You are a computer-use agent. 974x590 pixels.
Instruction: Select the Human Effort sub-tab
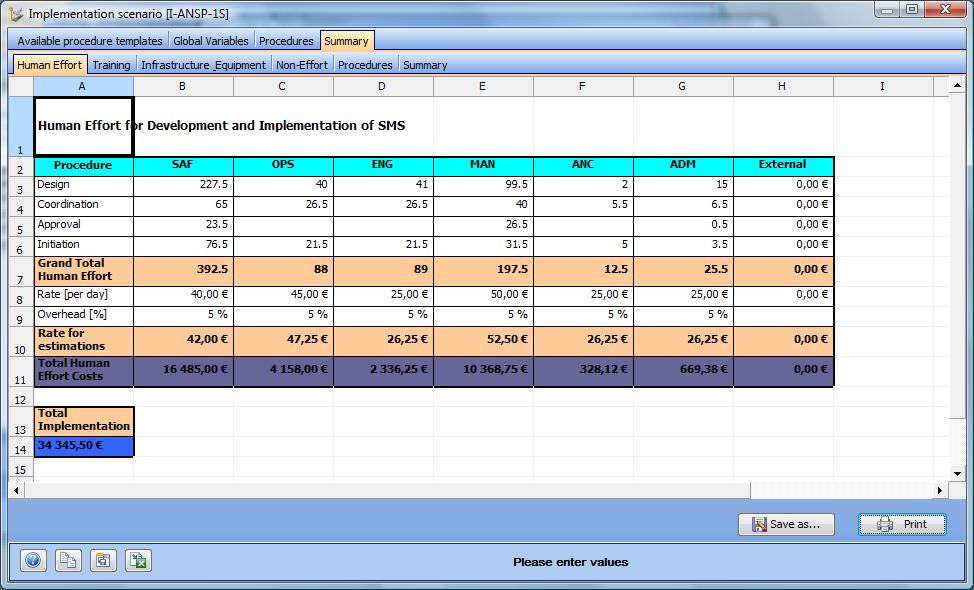coord(49,65)
